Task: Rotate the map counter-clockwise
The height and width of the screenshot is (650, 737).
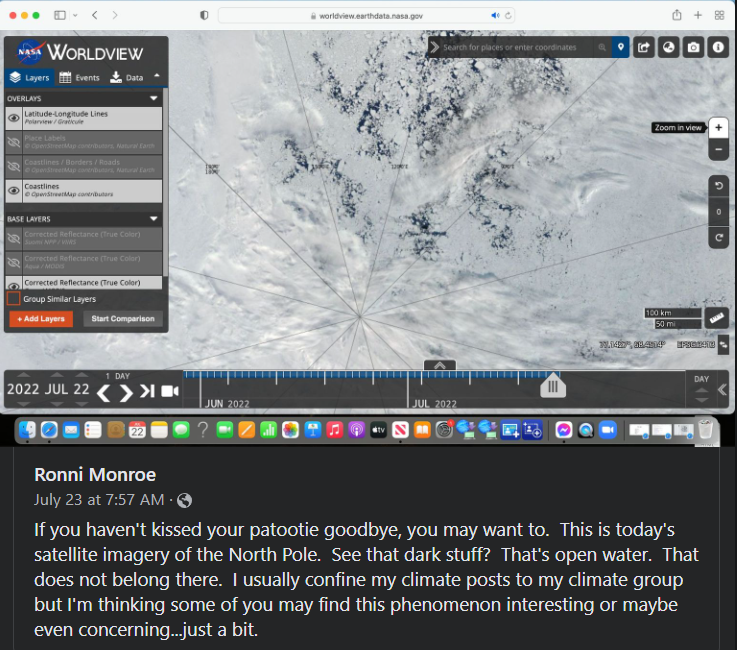Action: click(718, 187)
